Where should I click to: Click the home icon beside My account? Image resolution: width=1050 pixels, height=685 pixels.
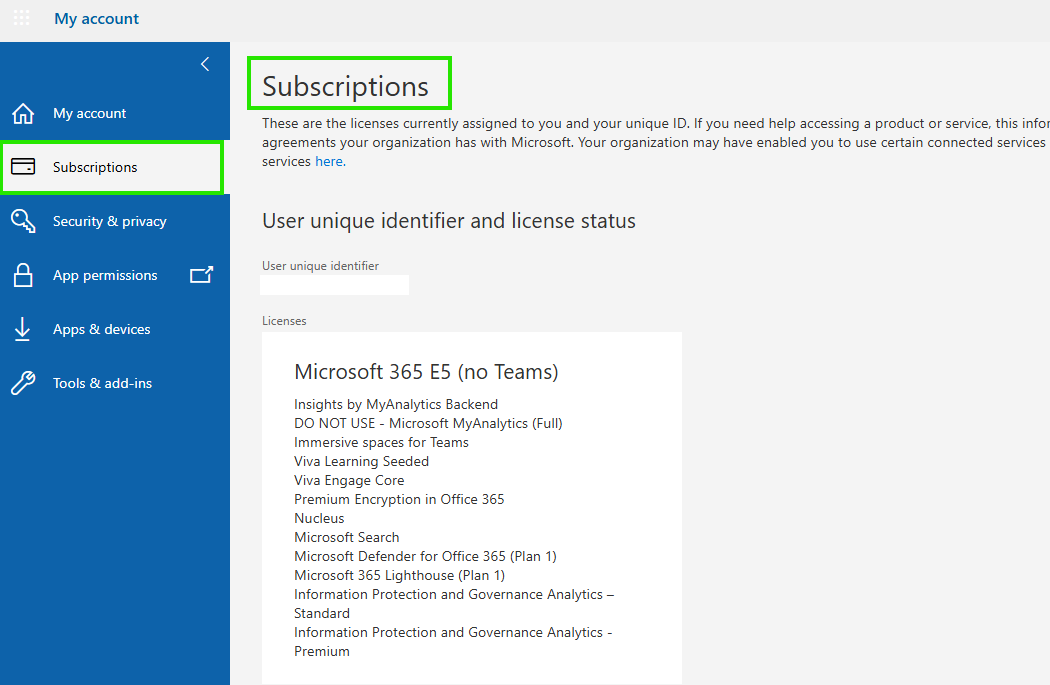pyautogui.click(x=23, y=113)
